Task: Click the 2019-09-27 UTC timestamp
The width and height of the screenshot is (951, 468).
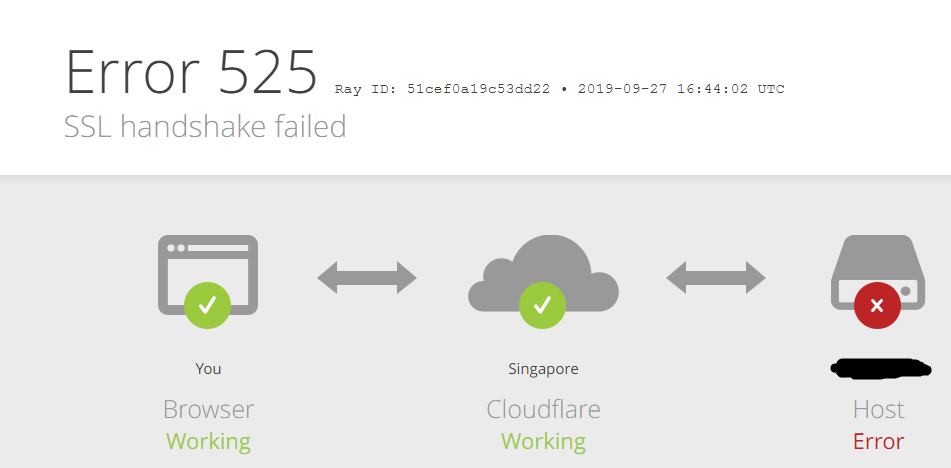Action: (x=681, y=89)
